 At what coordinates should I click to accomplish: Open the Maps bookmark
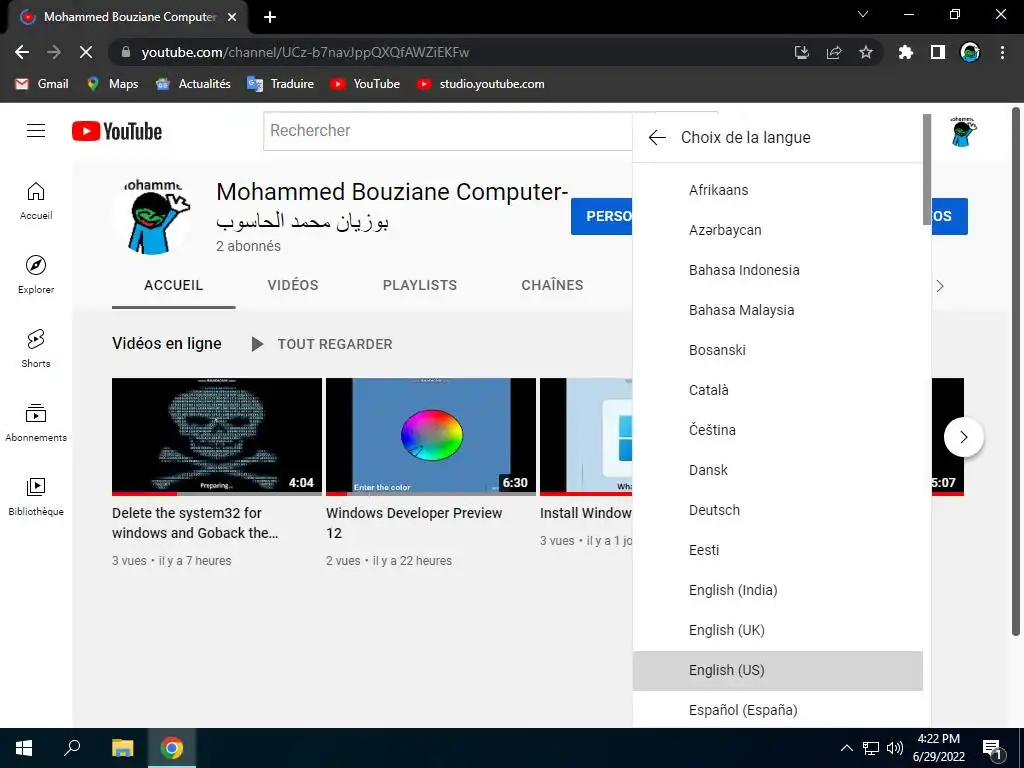point(112,84)
